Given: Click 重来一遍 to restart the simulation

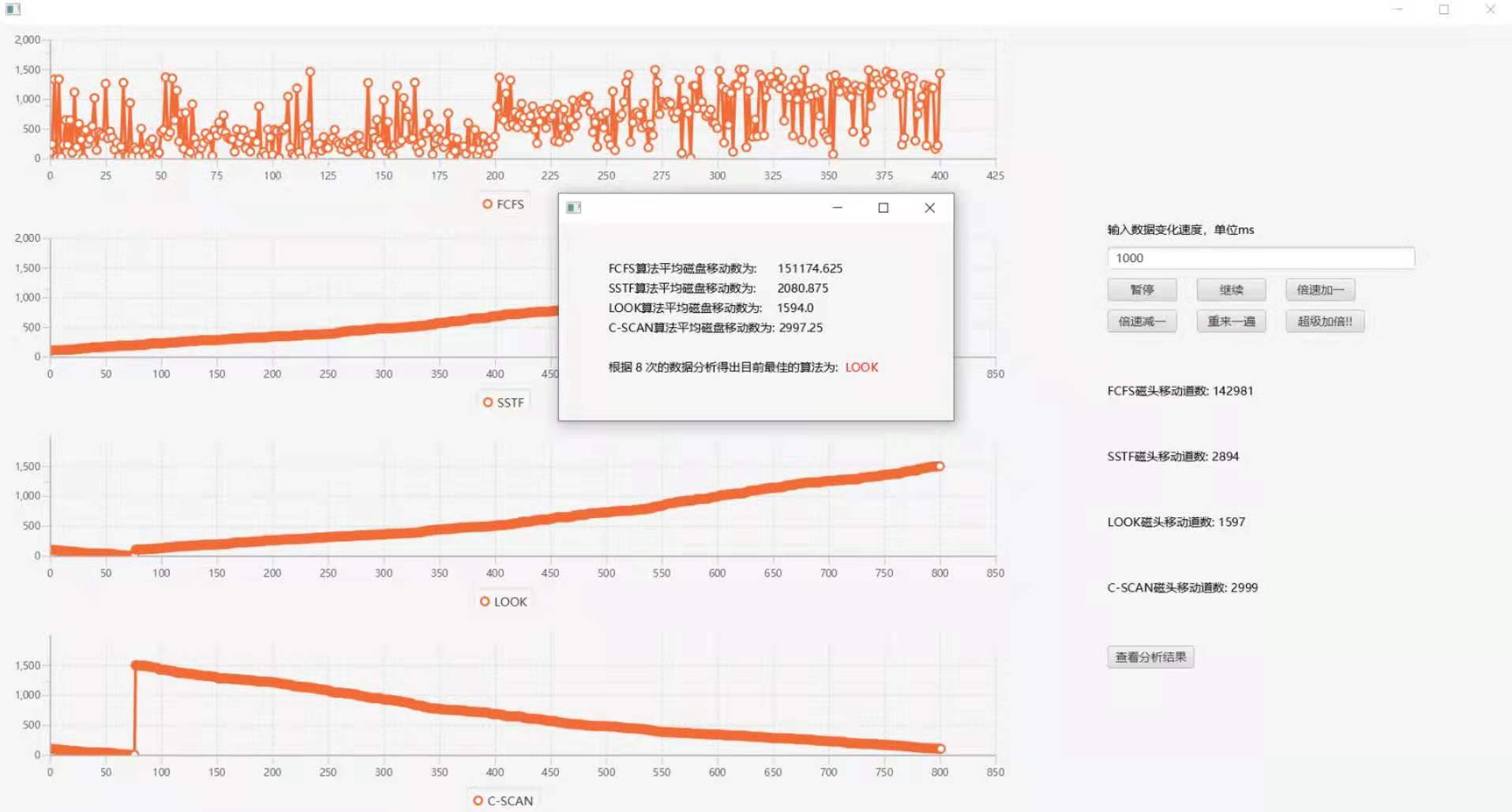Looking at the screenshot, I should [x=1230, y=321].
